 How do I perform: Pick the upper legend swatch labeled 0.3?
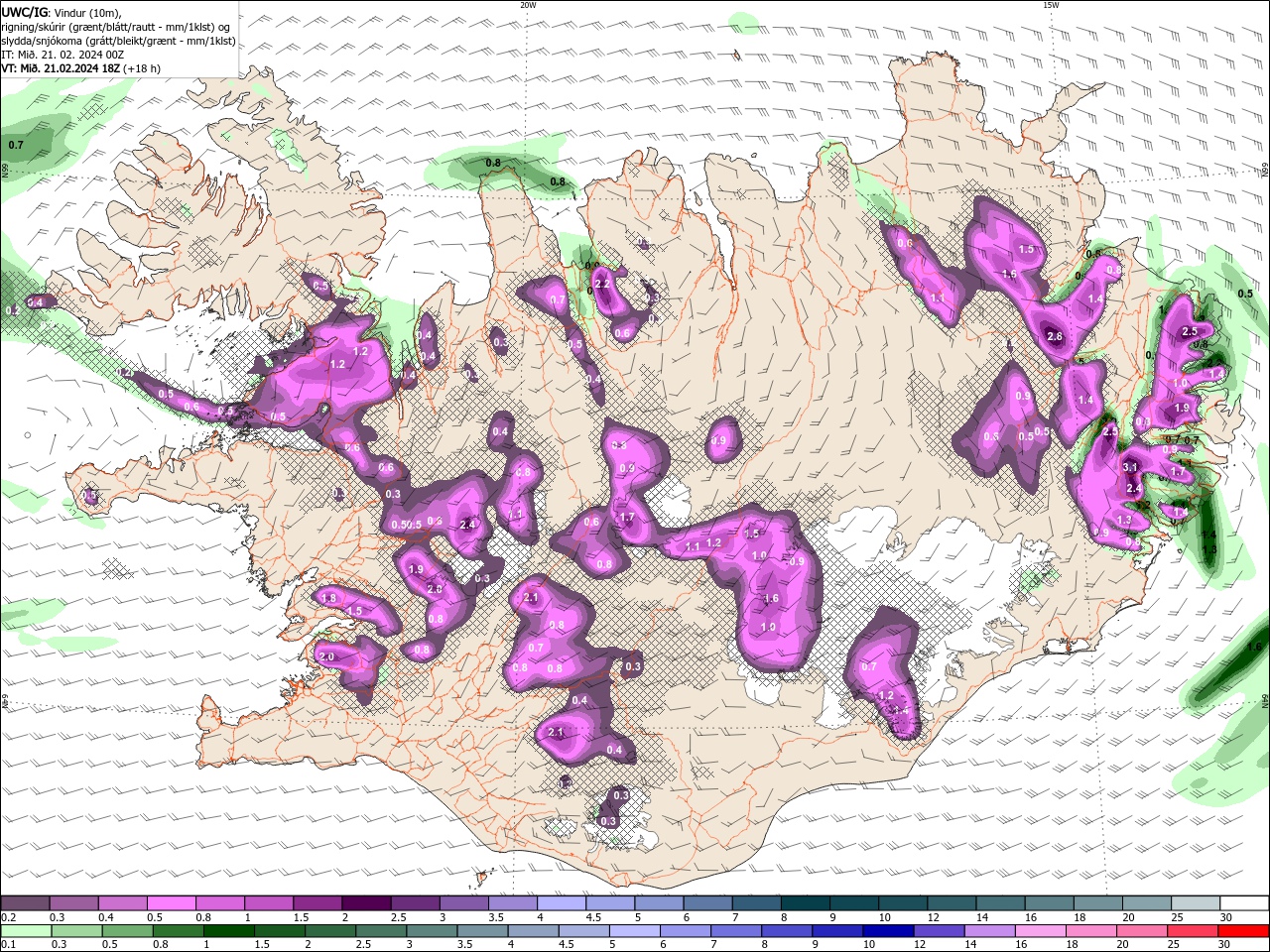click(x=73, y=903)
